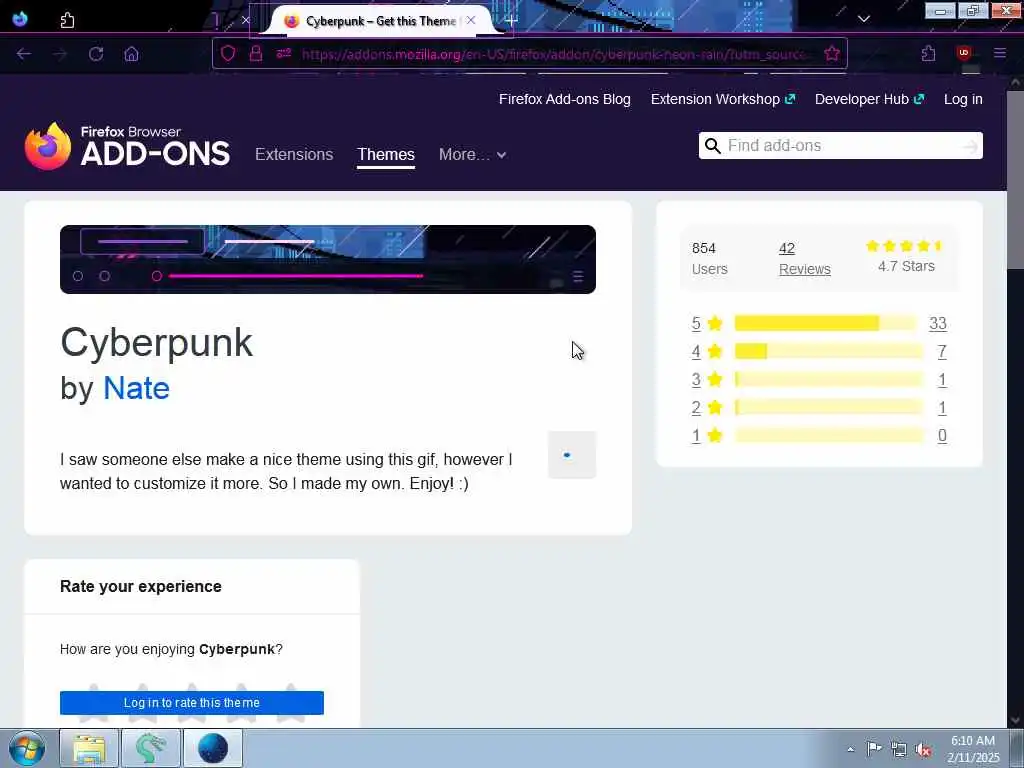This screenshot has height=768, width=1024.
Task: Click the Cyberpunk theme preview image
Action: pyautogui.click(x=328, y=259)
